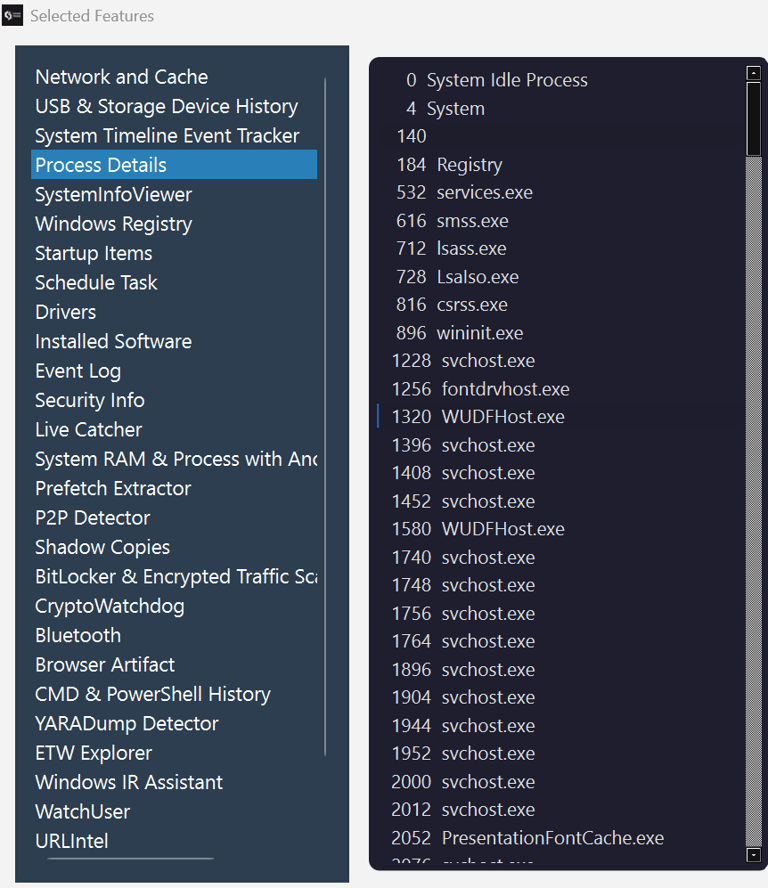This screenshot has width=768, height=888.
Task: Click the feature list horizontal scrollbar
Action: (x=130, y=858)
